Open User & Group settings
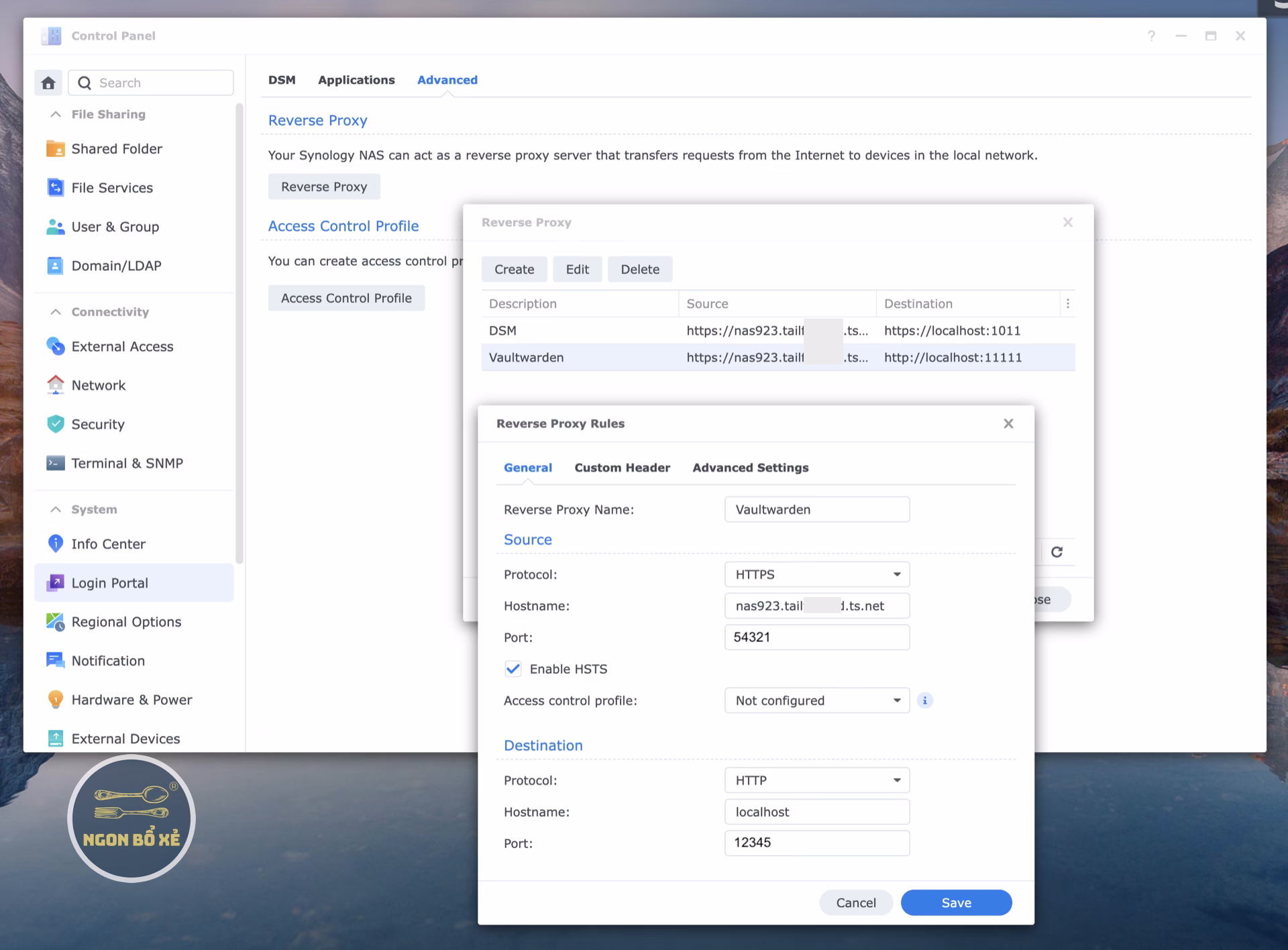 click(134, 227)
